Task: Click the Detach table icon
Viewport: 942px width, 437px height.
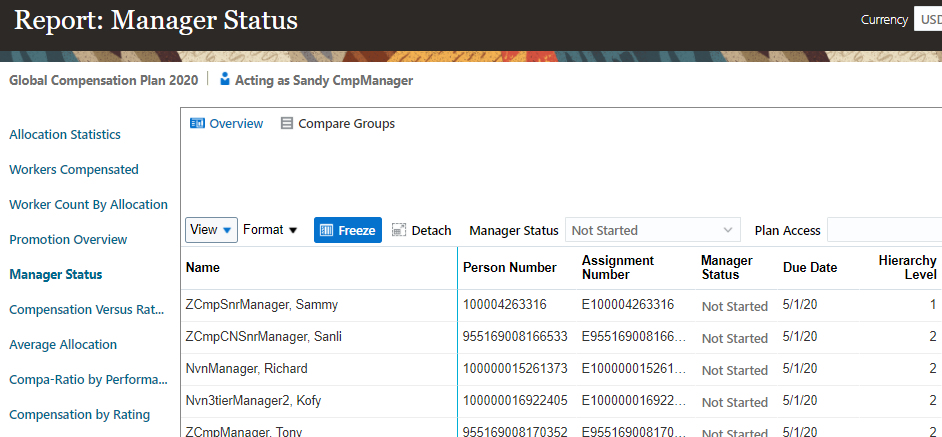Action: click(x=399, y=230)
